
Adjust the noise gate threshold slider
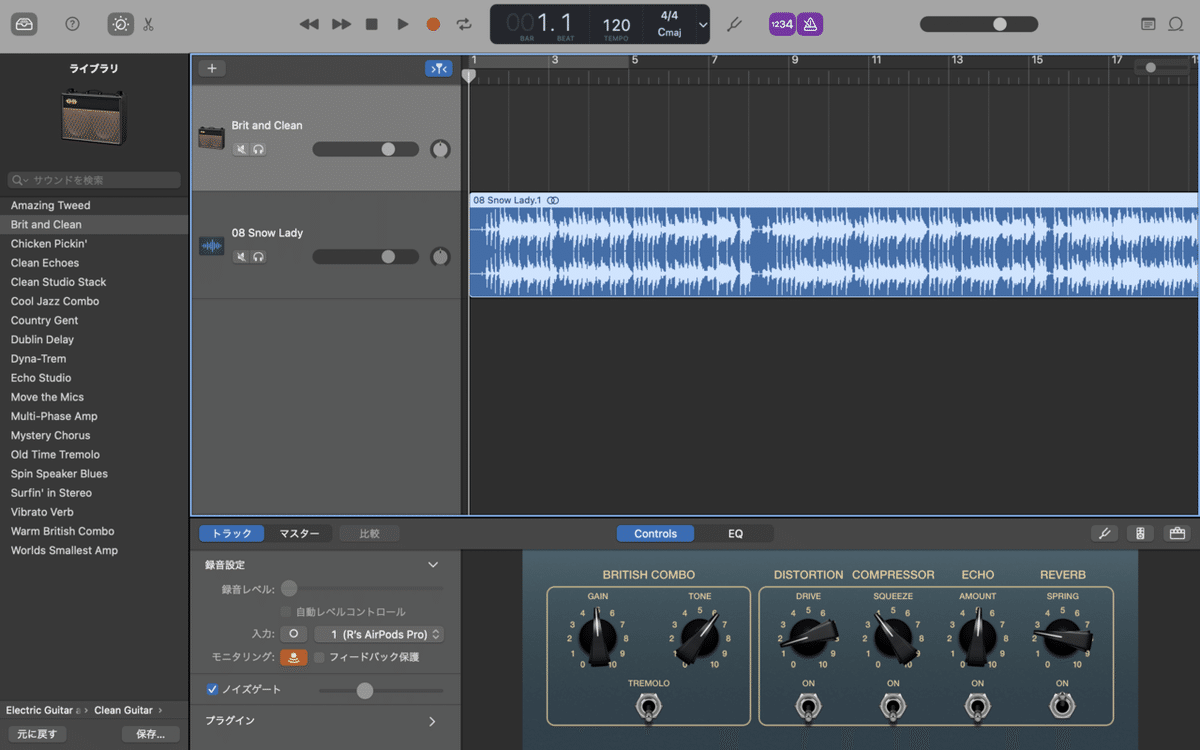pos(381,690)
